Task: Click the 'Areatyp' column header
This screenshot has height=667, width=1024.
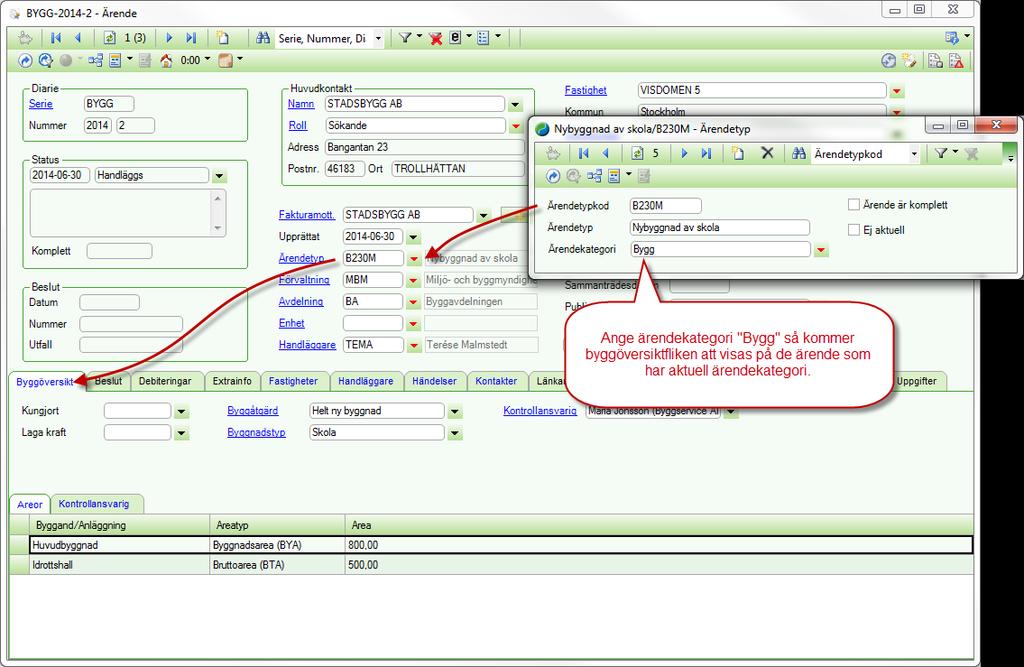Action: [277, 525]
